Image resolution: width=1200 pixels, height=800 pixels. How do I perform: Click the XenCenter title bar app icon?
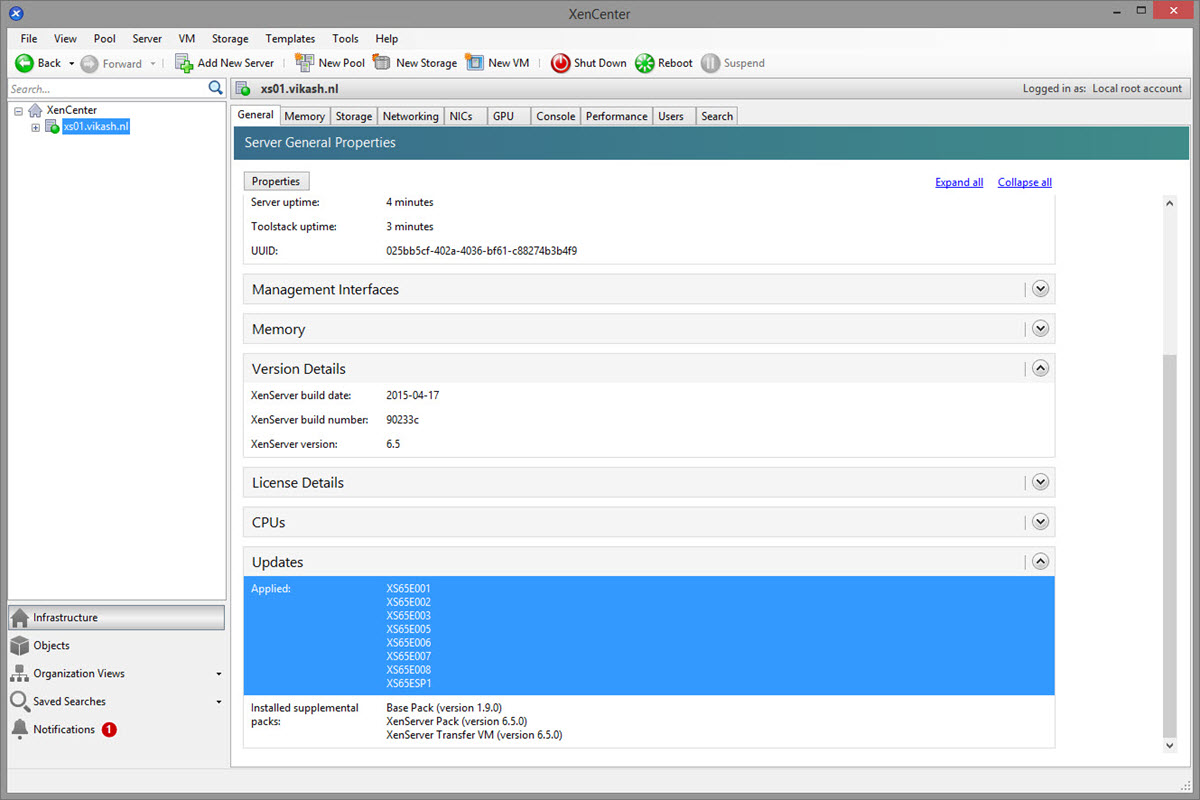(x=16, y=13)
